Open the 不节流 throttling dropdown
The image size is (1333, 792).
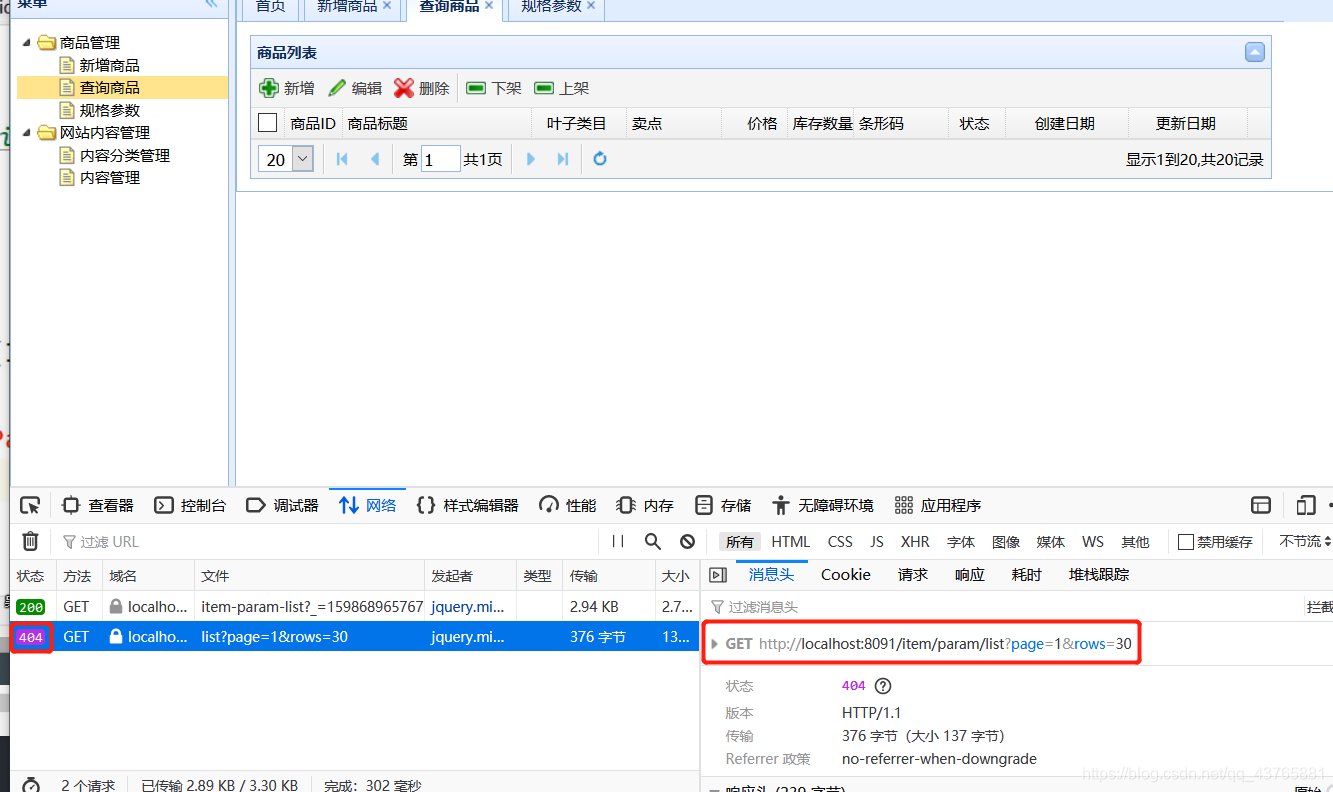tap(1305, 541)
